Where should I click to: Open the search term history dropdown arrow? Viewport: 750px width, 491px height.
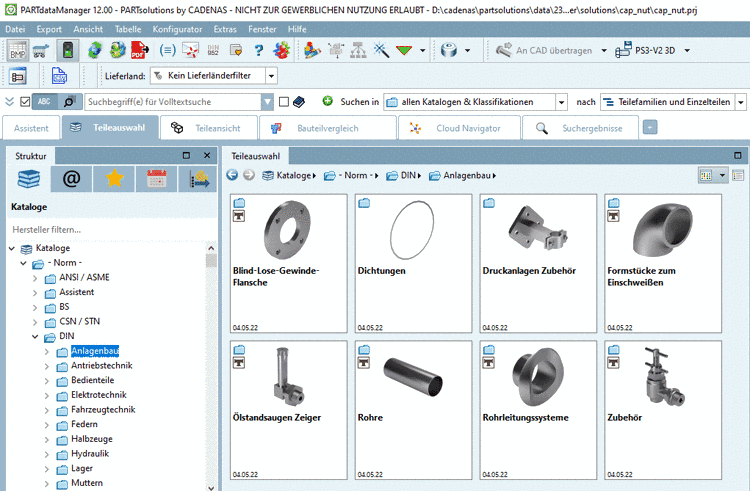point(267,102)
